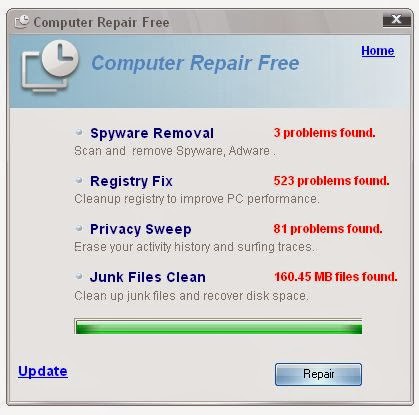Viewport: 419px width, 415px height.
Task: Click the '160.45 MB files found.' text
Action: [x=336, y=277]
